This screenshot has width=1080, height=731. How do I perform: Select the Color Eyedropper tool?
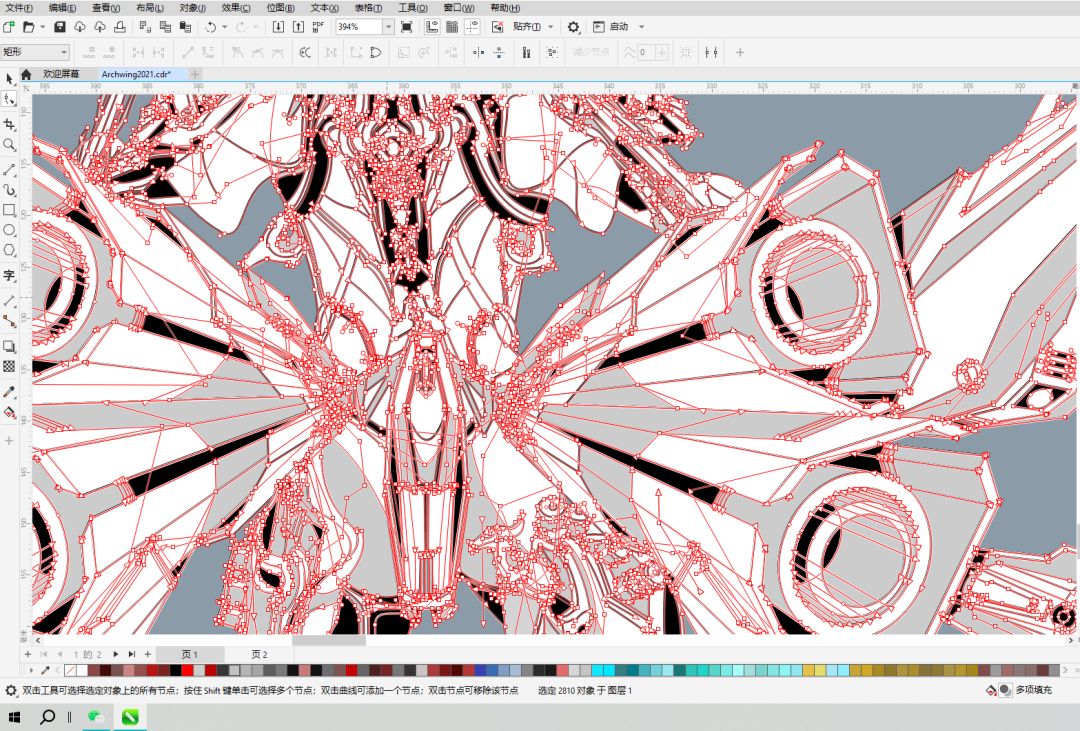click(9, 392)
